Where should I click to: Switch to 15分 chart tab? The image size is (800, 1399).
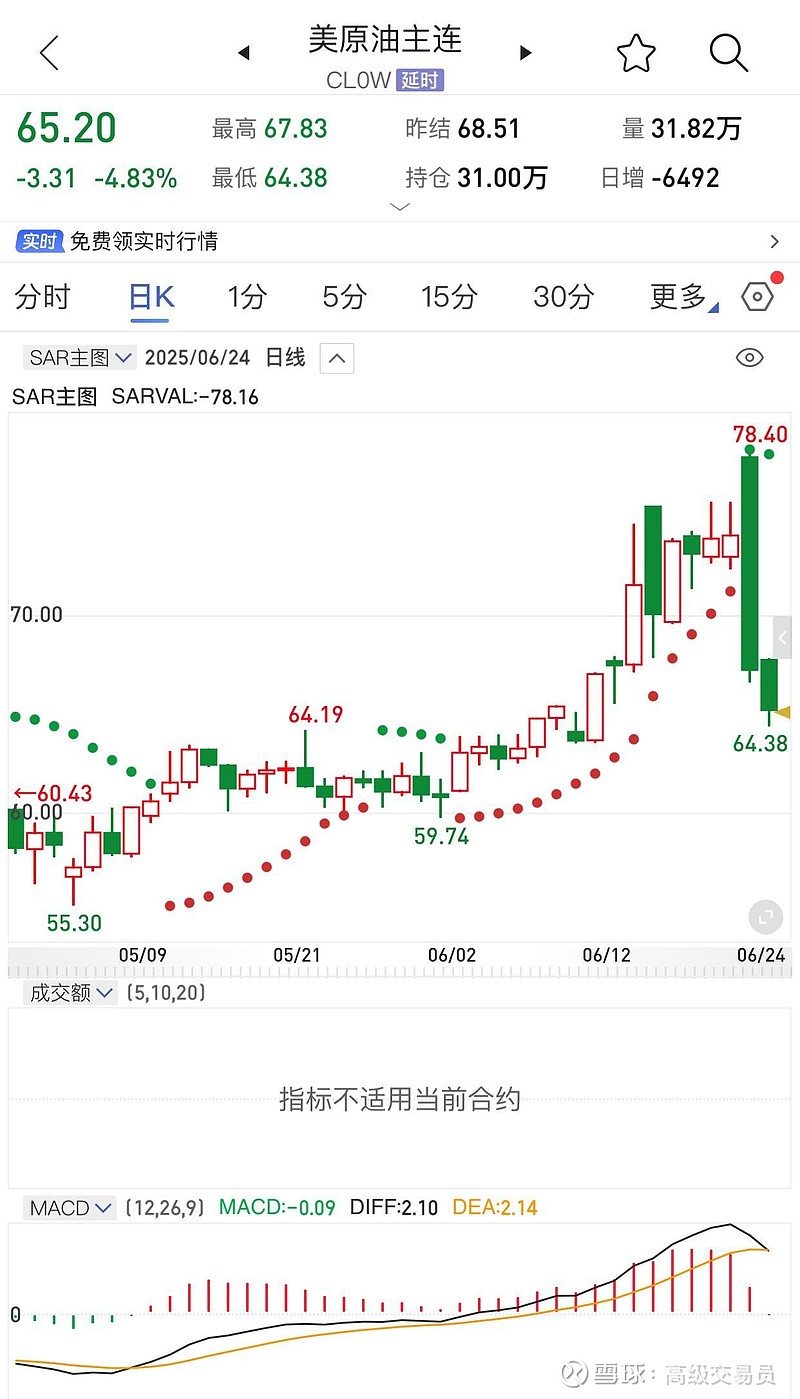(449, 297)
